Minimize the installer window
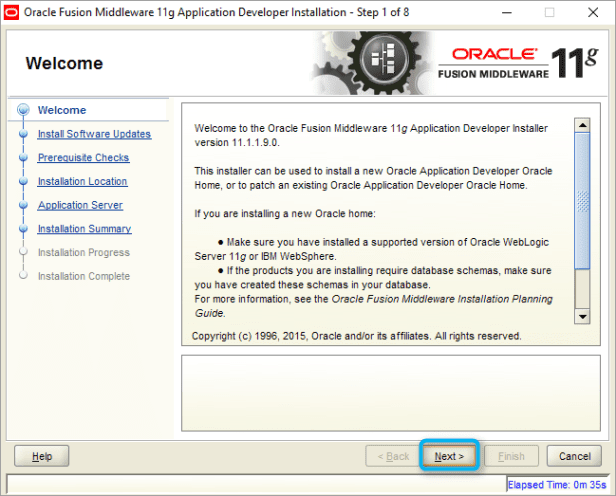The height and width of the screenshot is (496, 616). tap(507, 13)
